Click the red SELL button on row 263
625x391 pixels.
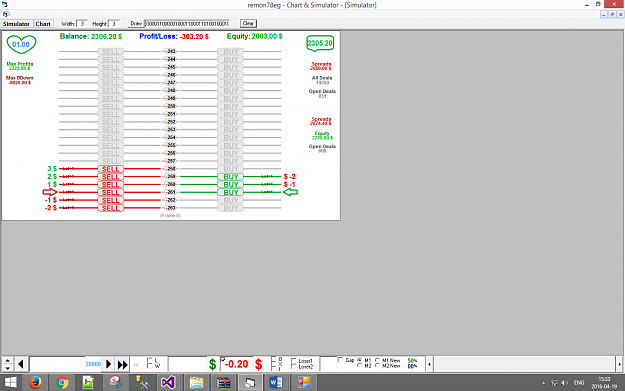[110, 208]
